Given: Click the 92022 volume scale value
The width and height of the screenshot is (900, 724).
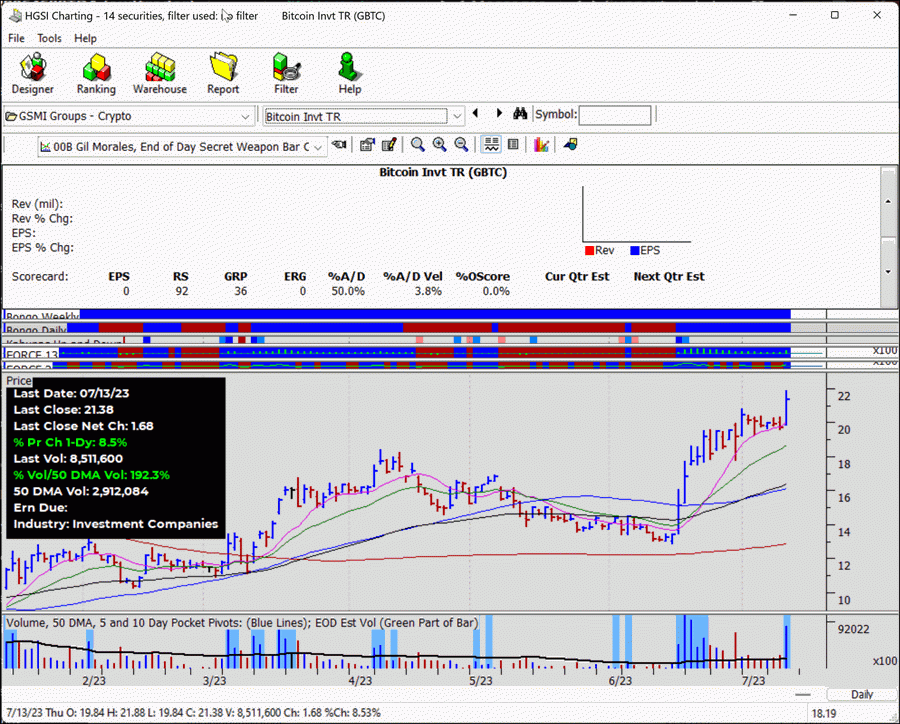Looking at the screenshot, I should [x=854, y=629].
